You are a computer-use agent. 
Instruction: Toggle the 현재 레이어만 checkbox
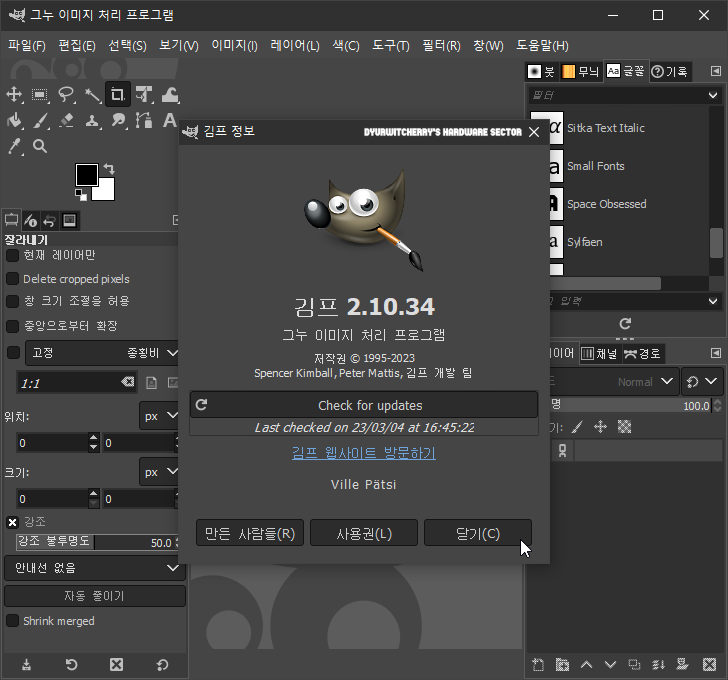12,255
